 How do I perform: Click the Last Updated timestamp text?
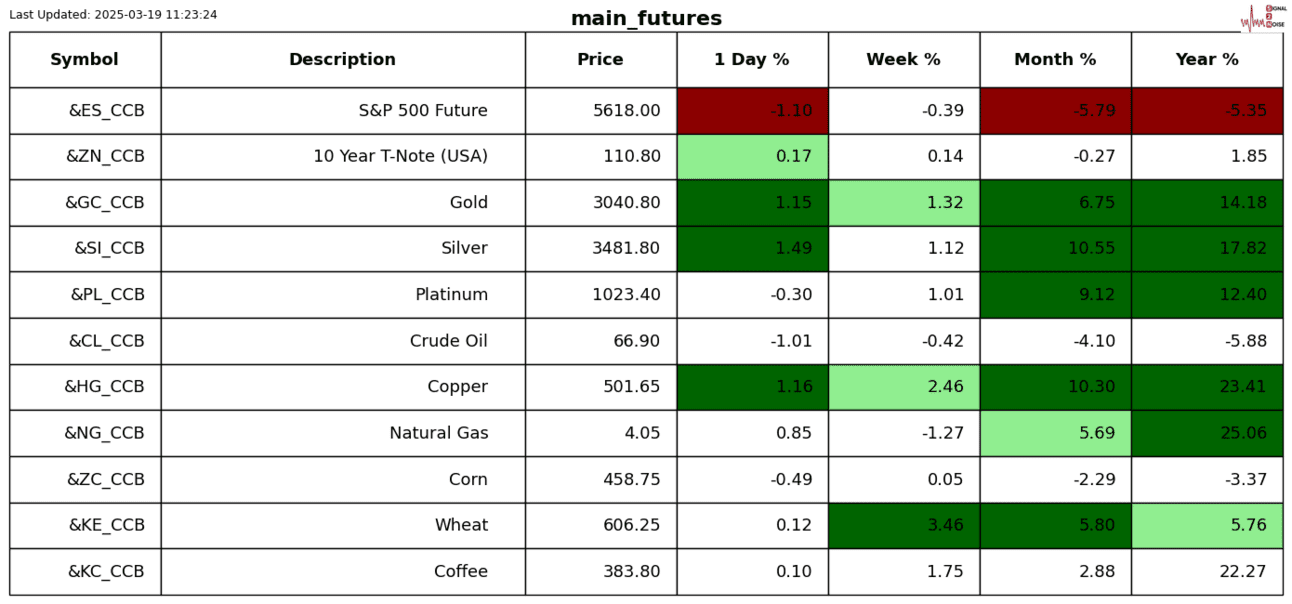(x=113, y=15)
